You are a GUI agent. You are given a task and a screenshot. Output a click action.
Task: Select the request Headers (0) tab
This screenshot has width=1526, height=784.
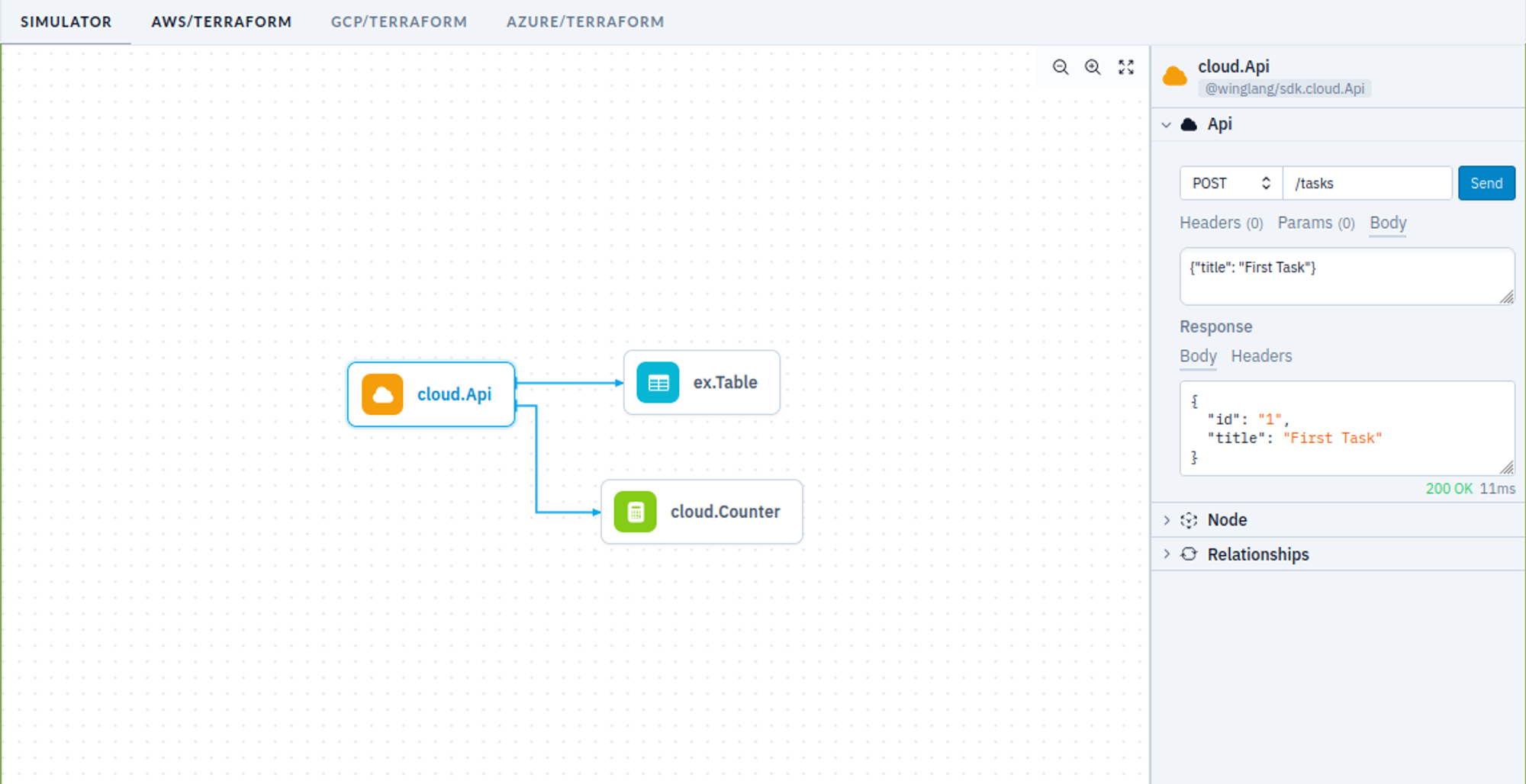[x=1221, y=223]
